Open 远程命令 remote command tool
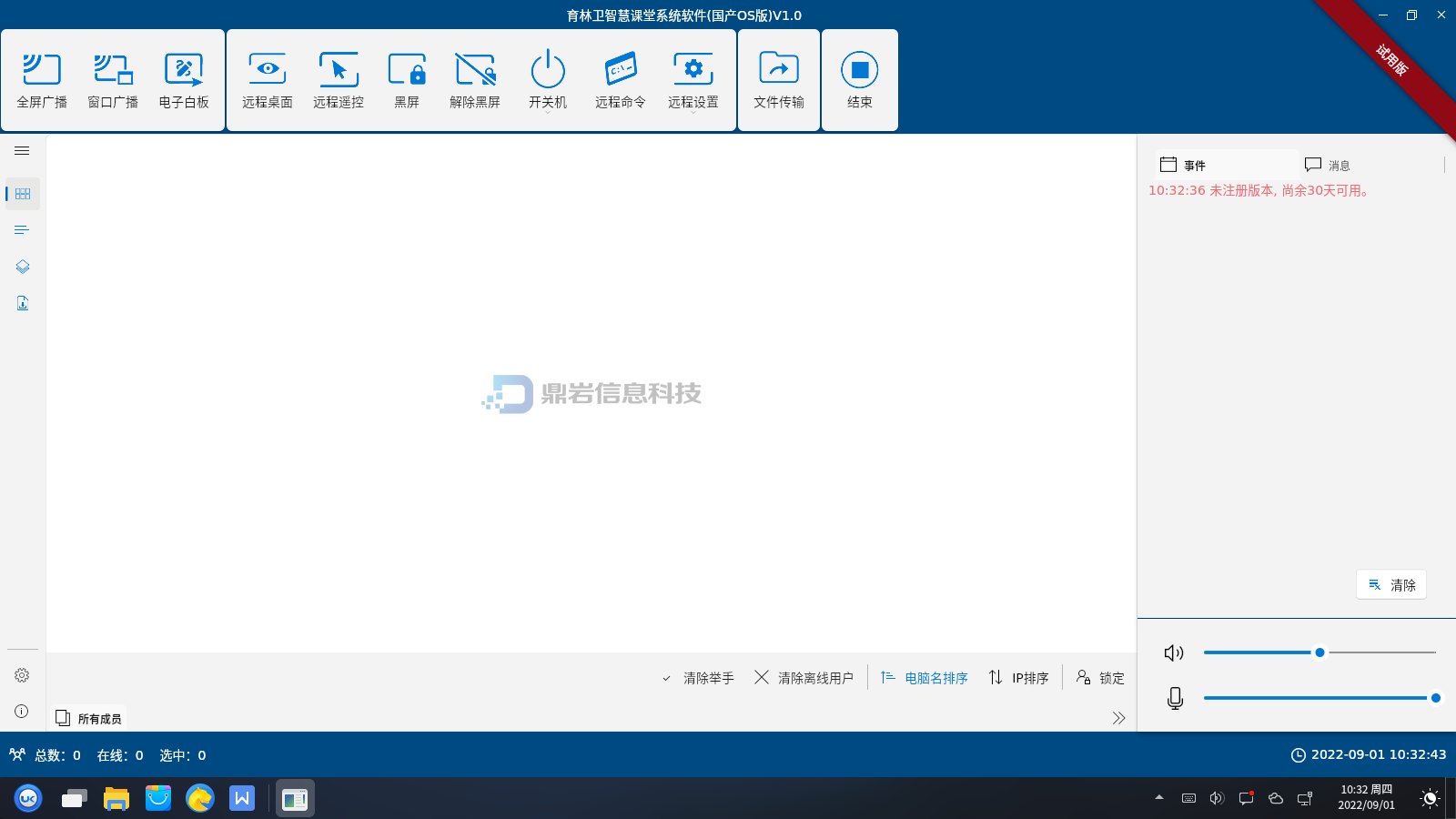Image resolution: width=1456 pixels, height=819 pixels. pos(621,80)
